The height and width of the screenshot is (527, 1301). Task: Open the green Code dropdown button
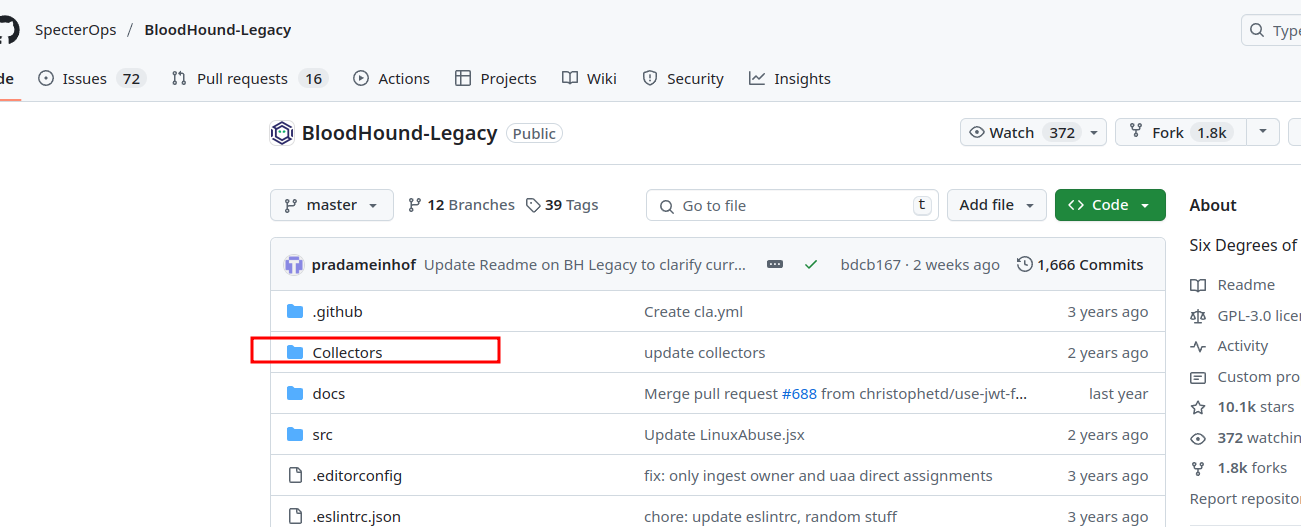pyautogui.click(x=1110, y=205)
